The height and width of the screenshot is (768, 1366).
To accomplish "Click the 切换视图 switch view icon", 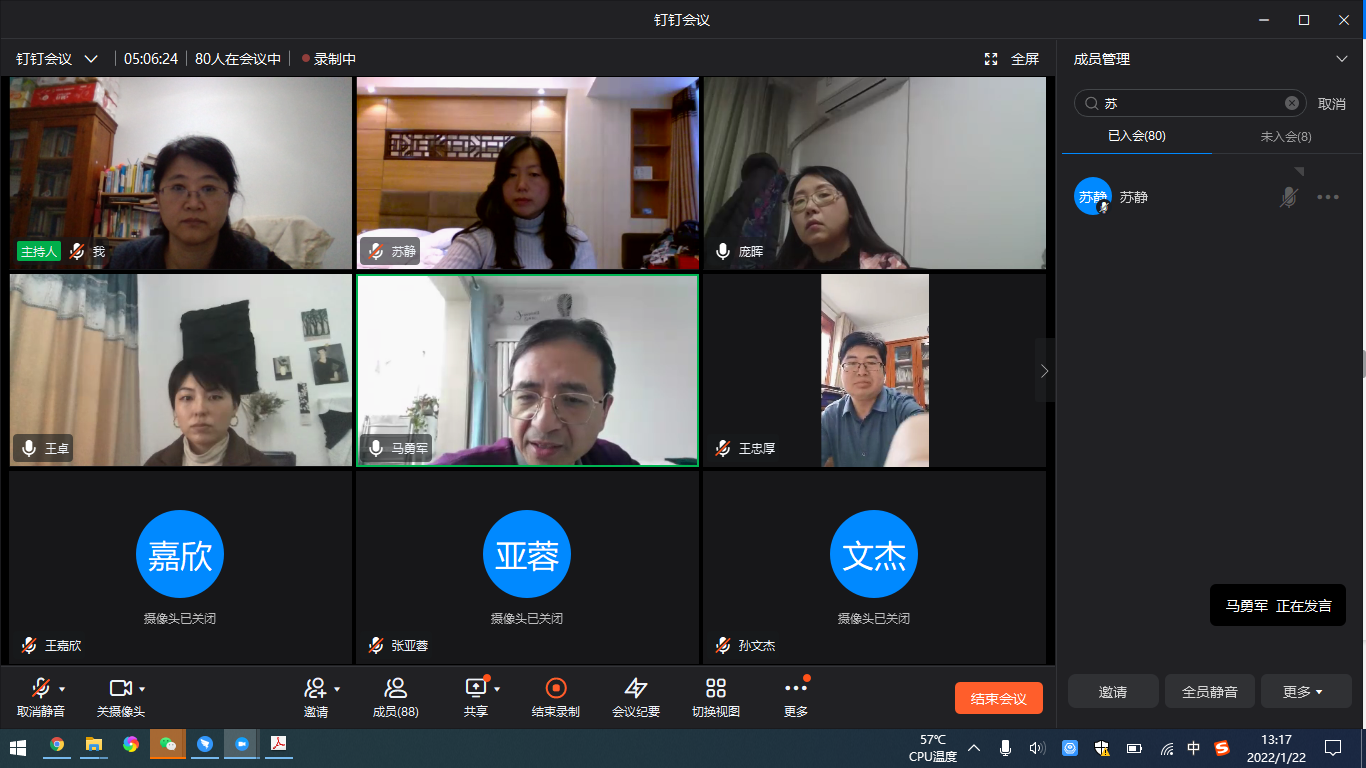I will click(x=715, y=688).
